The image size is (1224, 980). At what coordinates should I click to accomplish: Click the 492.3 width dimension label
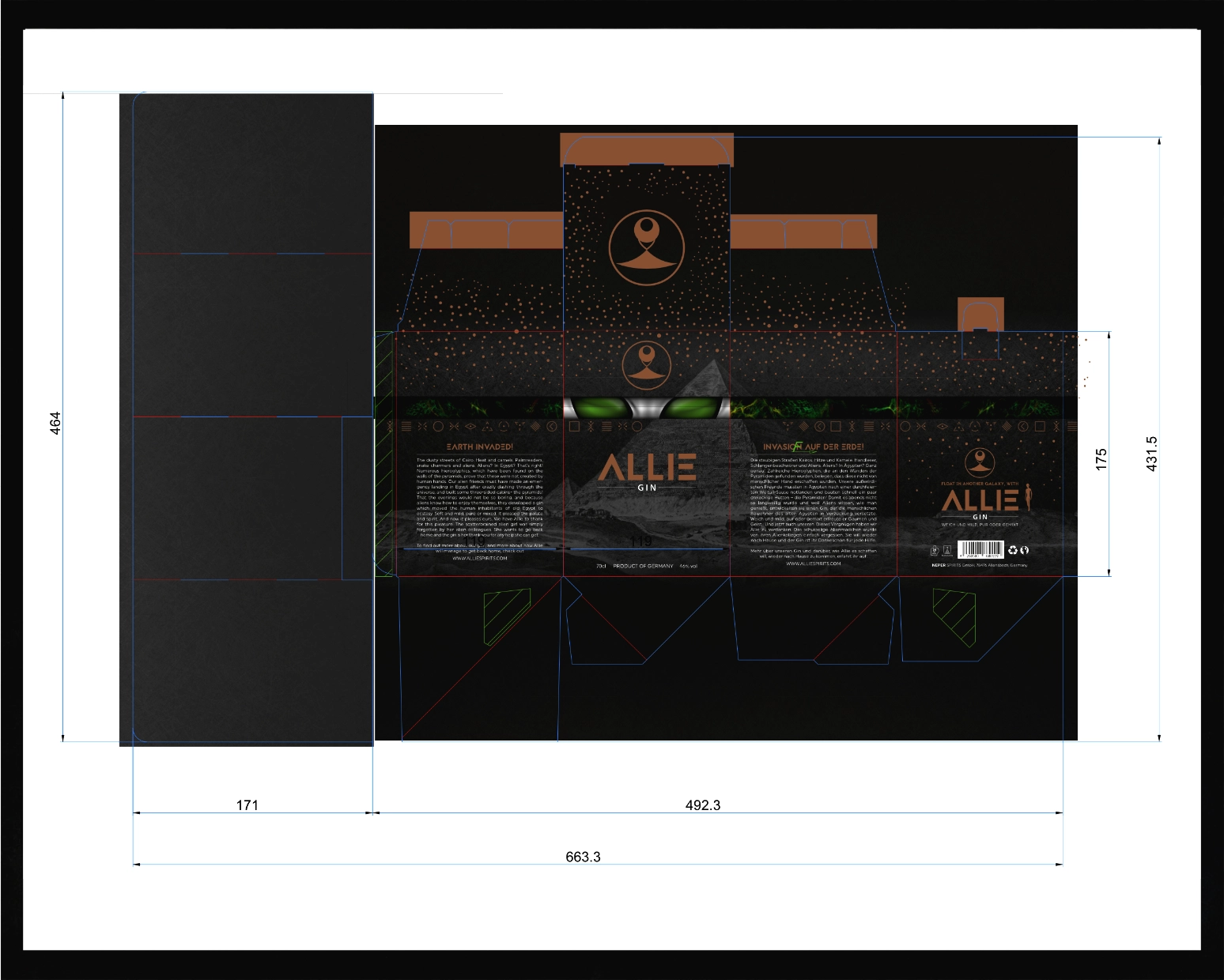click(703, 805)
